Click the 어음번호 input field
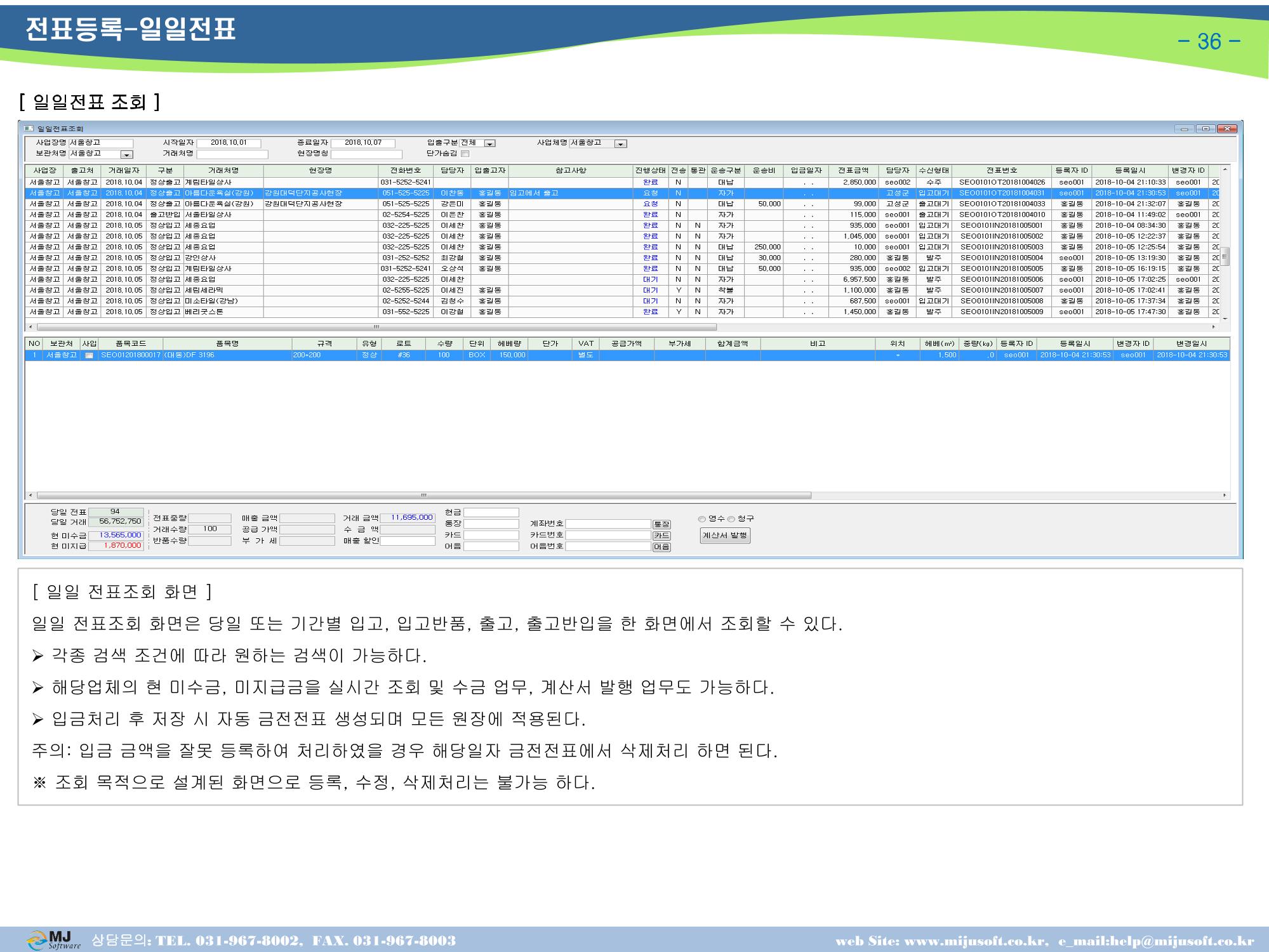1269x952 pixels. [608, 547]
